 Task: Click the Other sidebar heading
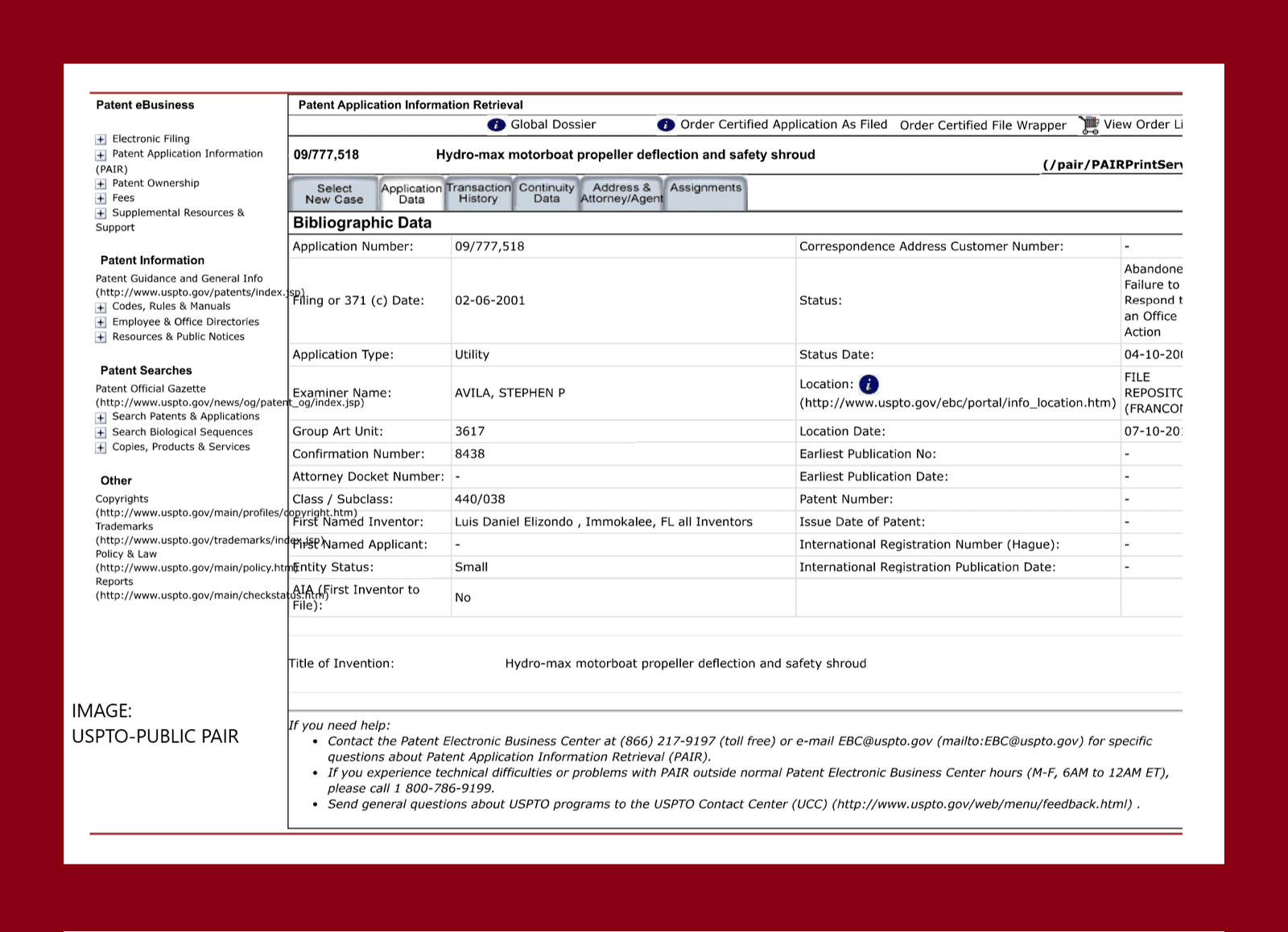116,481
